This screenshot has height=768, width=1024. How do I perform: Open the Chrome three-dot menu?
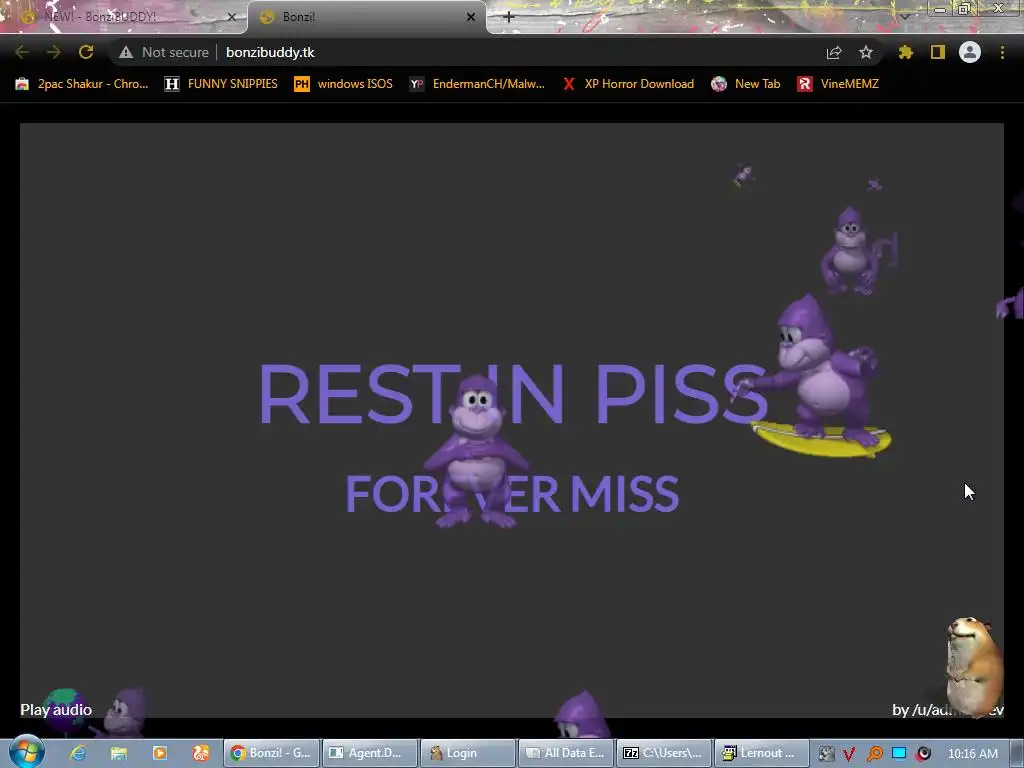(1002, 52)
